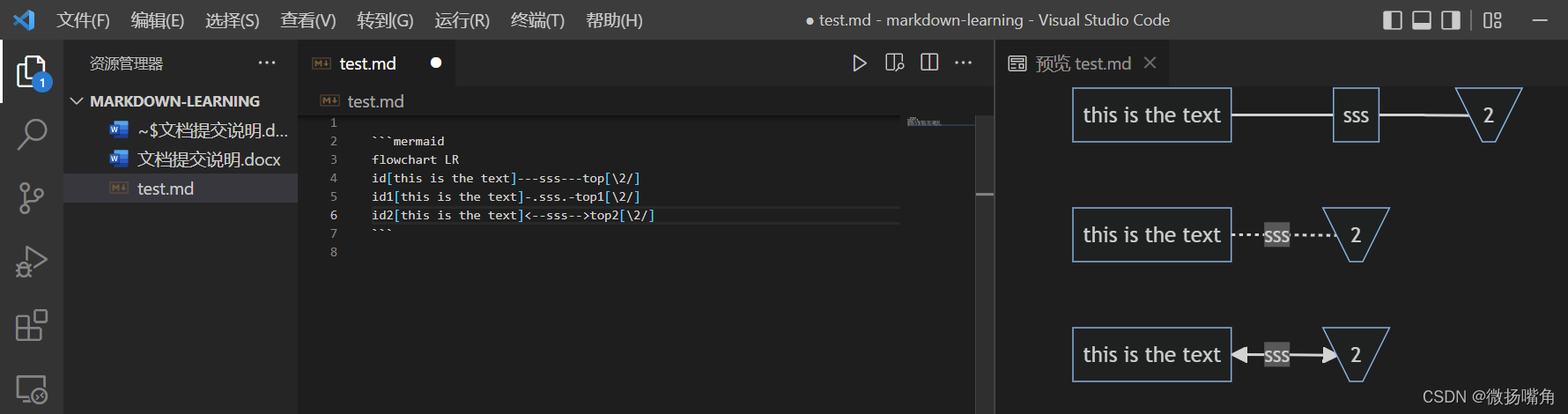The image size is (1568, 414).
Task: Toggle the secondary side bar layout
Action: point(1451,19)
